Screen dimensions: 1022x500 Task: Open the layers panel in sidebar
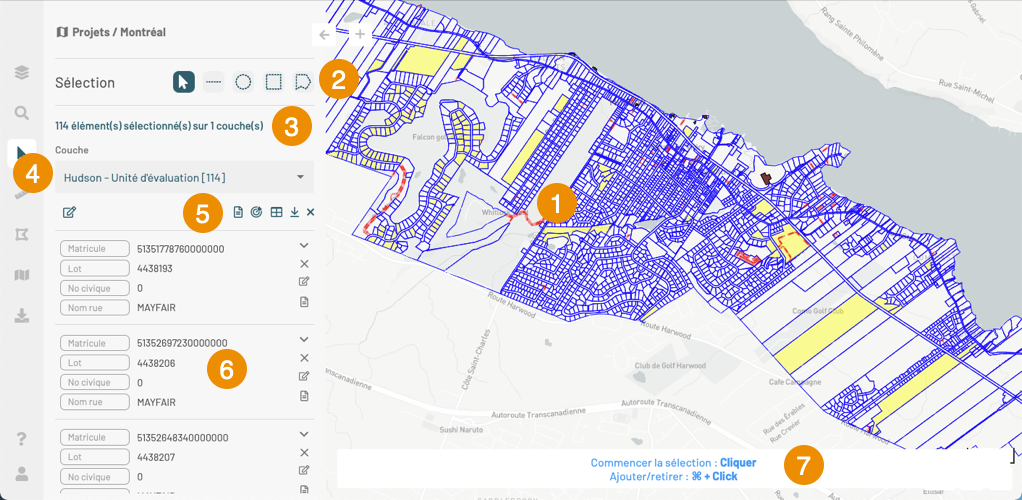21,73
